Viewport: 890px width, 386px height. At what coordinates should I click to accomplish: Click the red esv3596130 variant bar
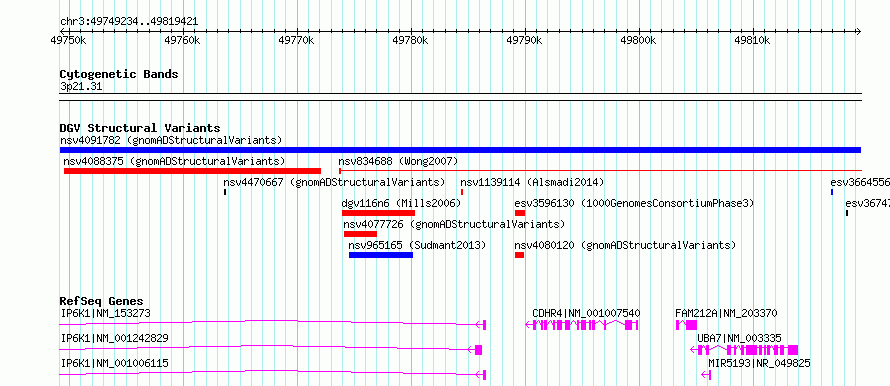[x=520, y=213]
